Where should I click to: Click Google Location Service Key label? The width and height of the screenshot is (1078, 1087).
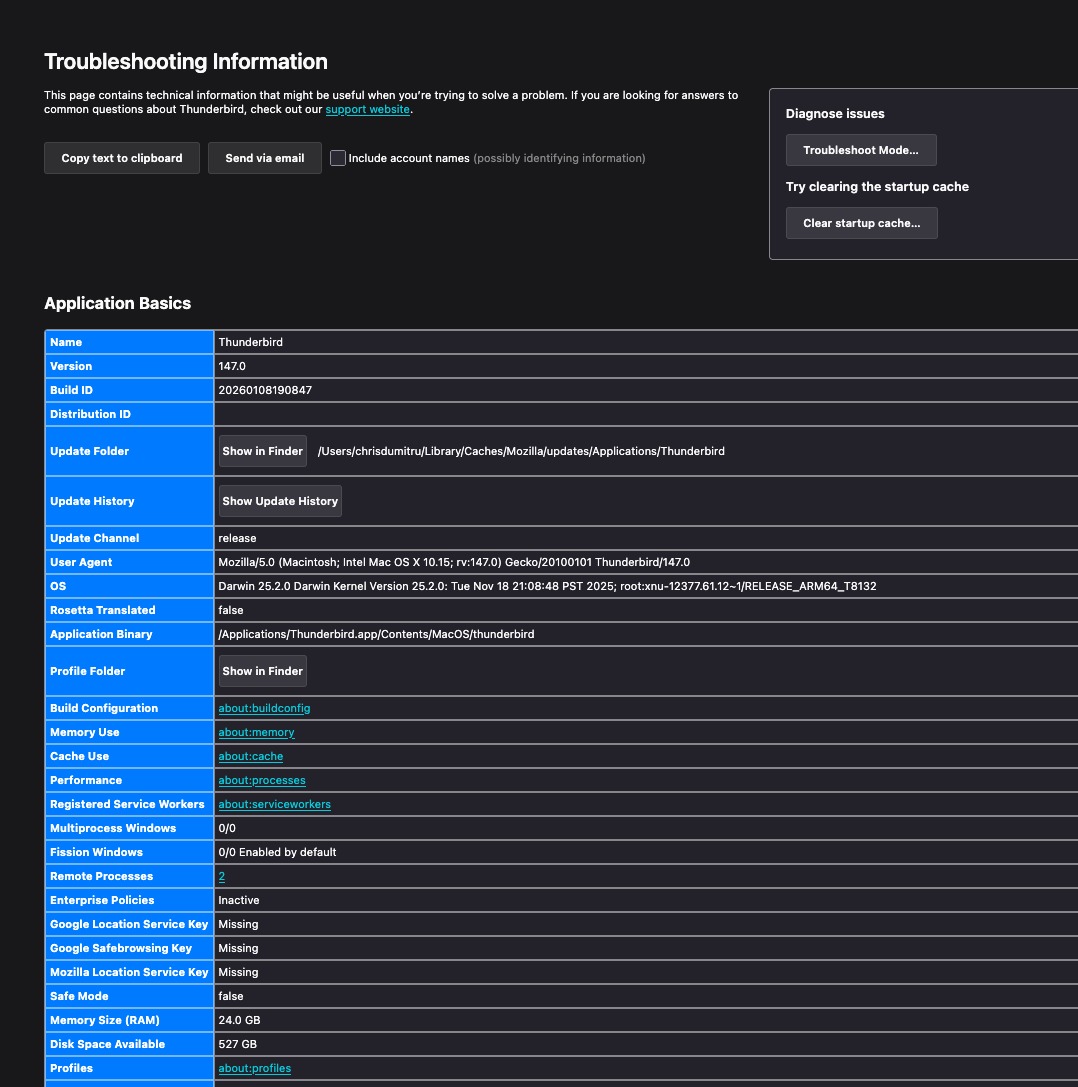tap(129, 924)
